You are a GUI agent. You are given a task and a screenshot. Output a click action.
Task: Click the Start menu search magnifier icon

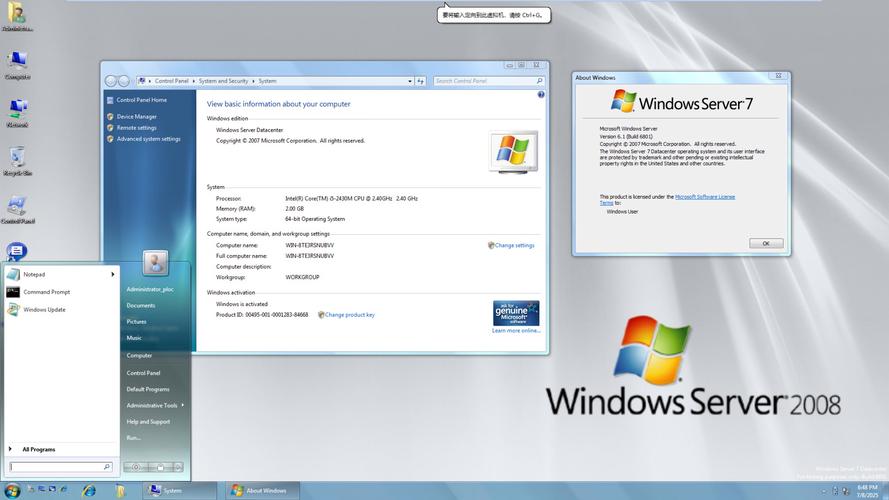click(107, 467)
